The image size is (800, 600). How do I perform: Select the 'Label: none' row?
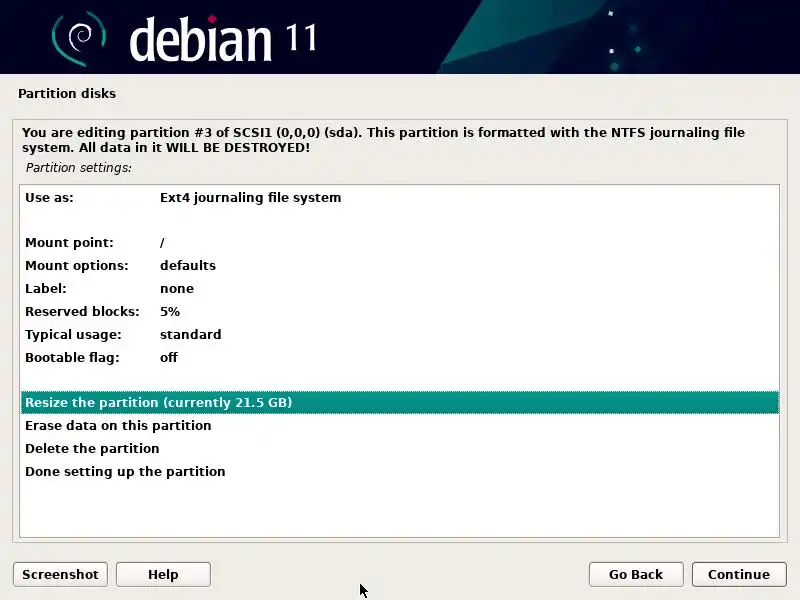coord(399,288)
